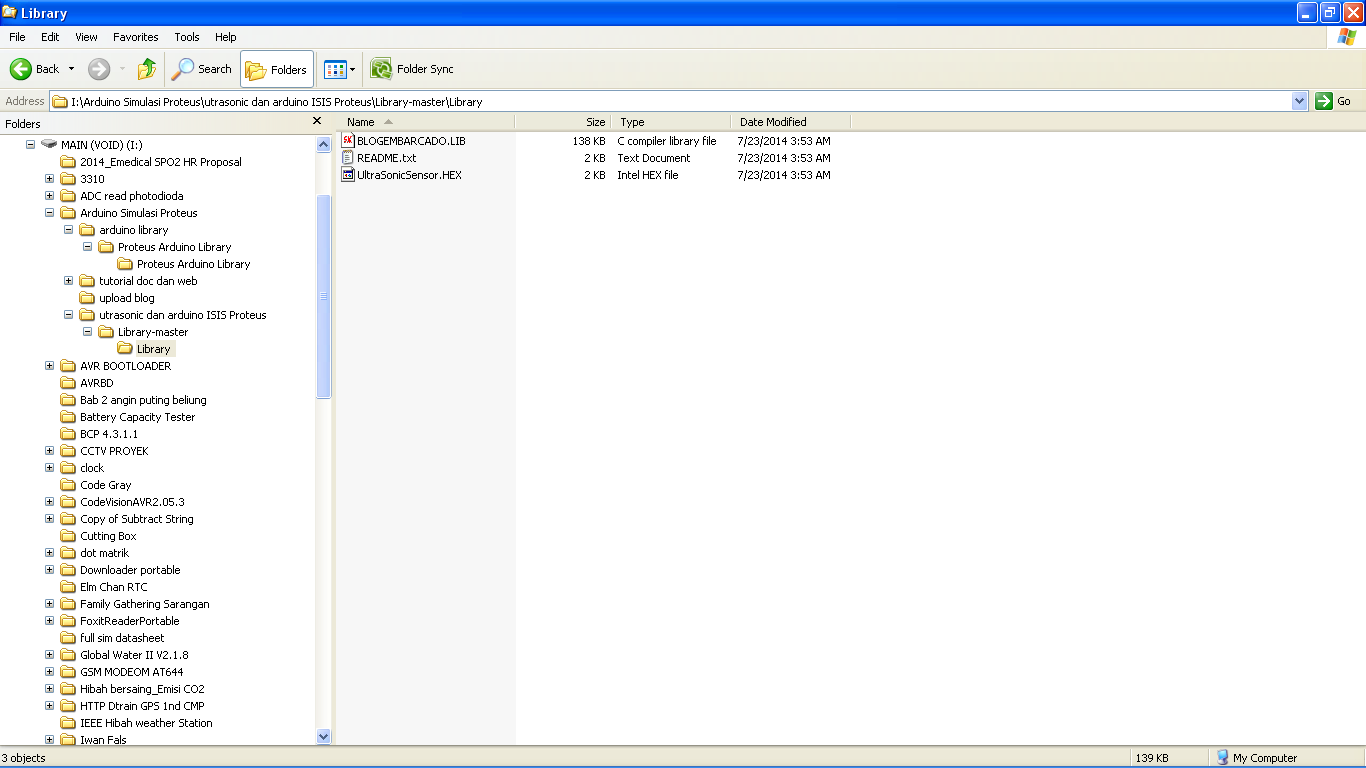This screenshot has width=1366, height=768.
Task: Open the Help menu
Action: pyautogui.click(x=226, y=37)
